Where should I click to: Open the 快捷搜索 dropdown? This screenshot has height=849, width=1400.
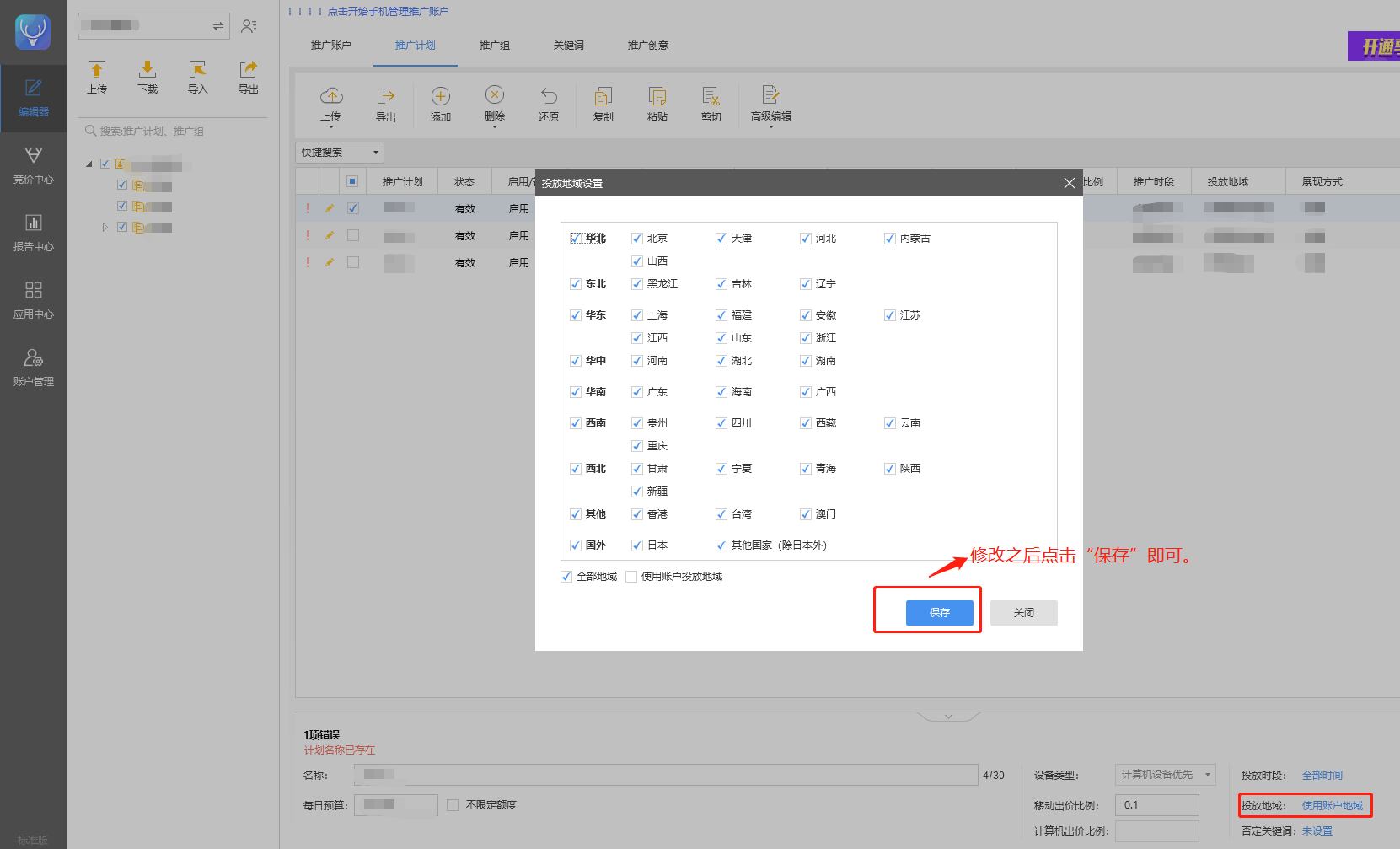pos(340,153)
